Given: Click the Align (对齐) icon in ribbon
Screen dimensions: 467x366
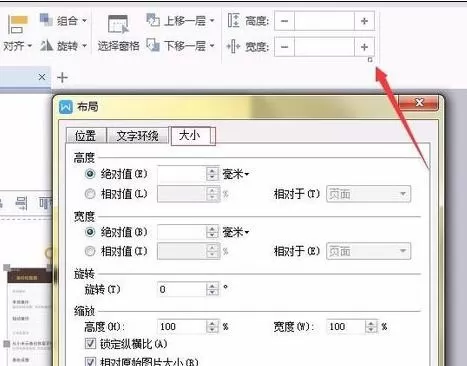Looking at the screenshot, I should (x=17, y=24).
